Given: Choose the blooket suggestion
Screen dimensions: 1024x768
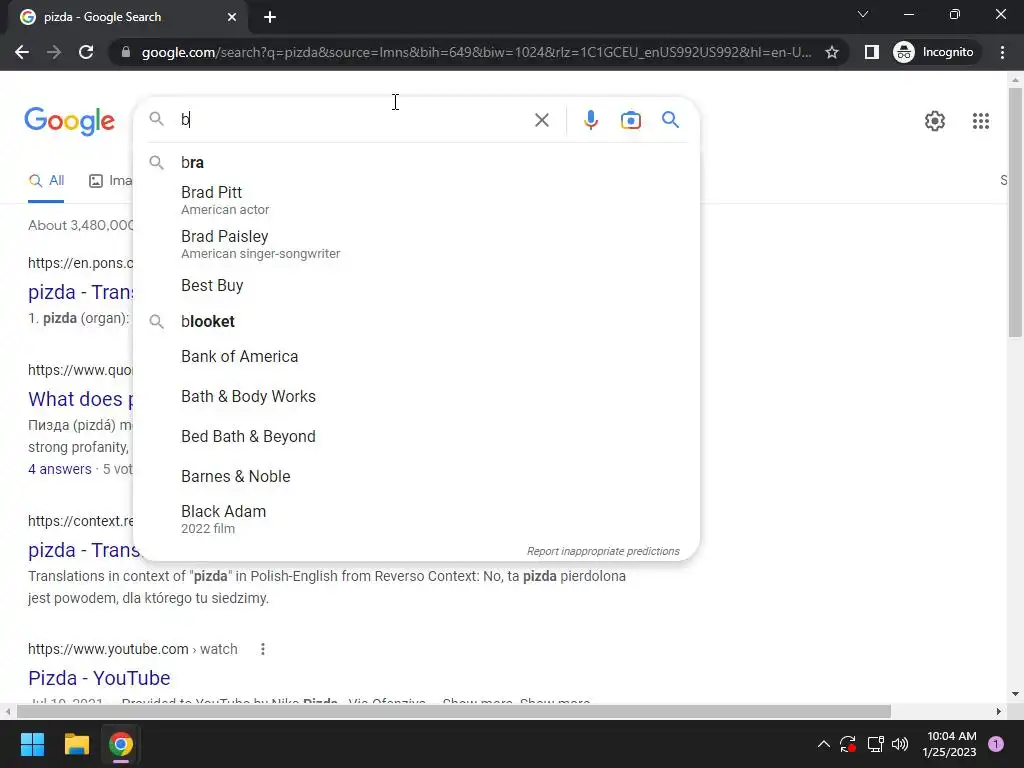Looking at the screenshot, I should pos(416,321).
